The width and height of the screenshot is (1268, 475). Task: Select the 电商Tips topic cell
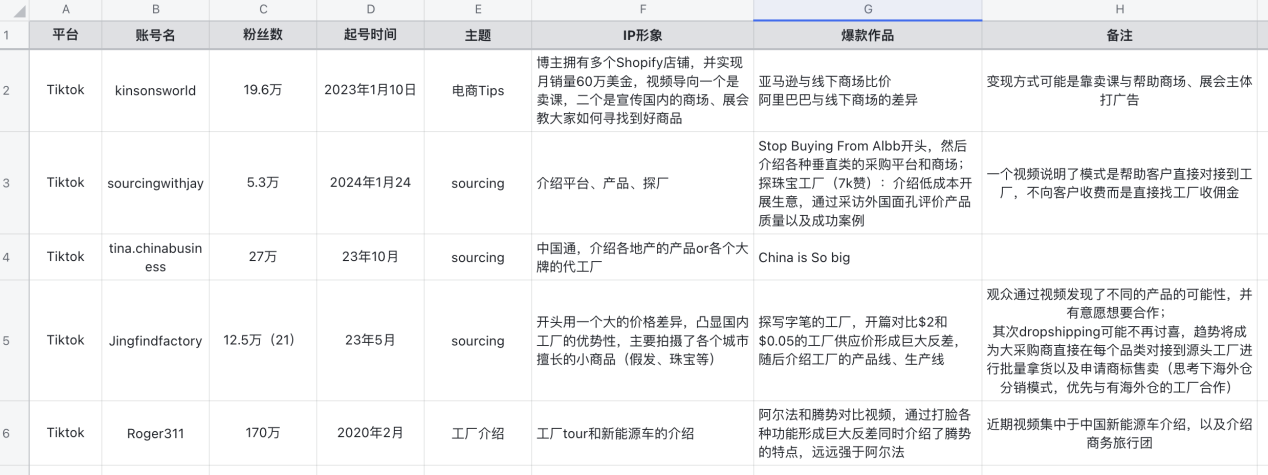478,90
